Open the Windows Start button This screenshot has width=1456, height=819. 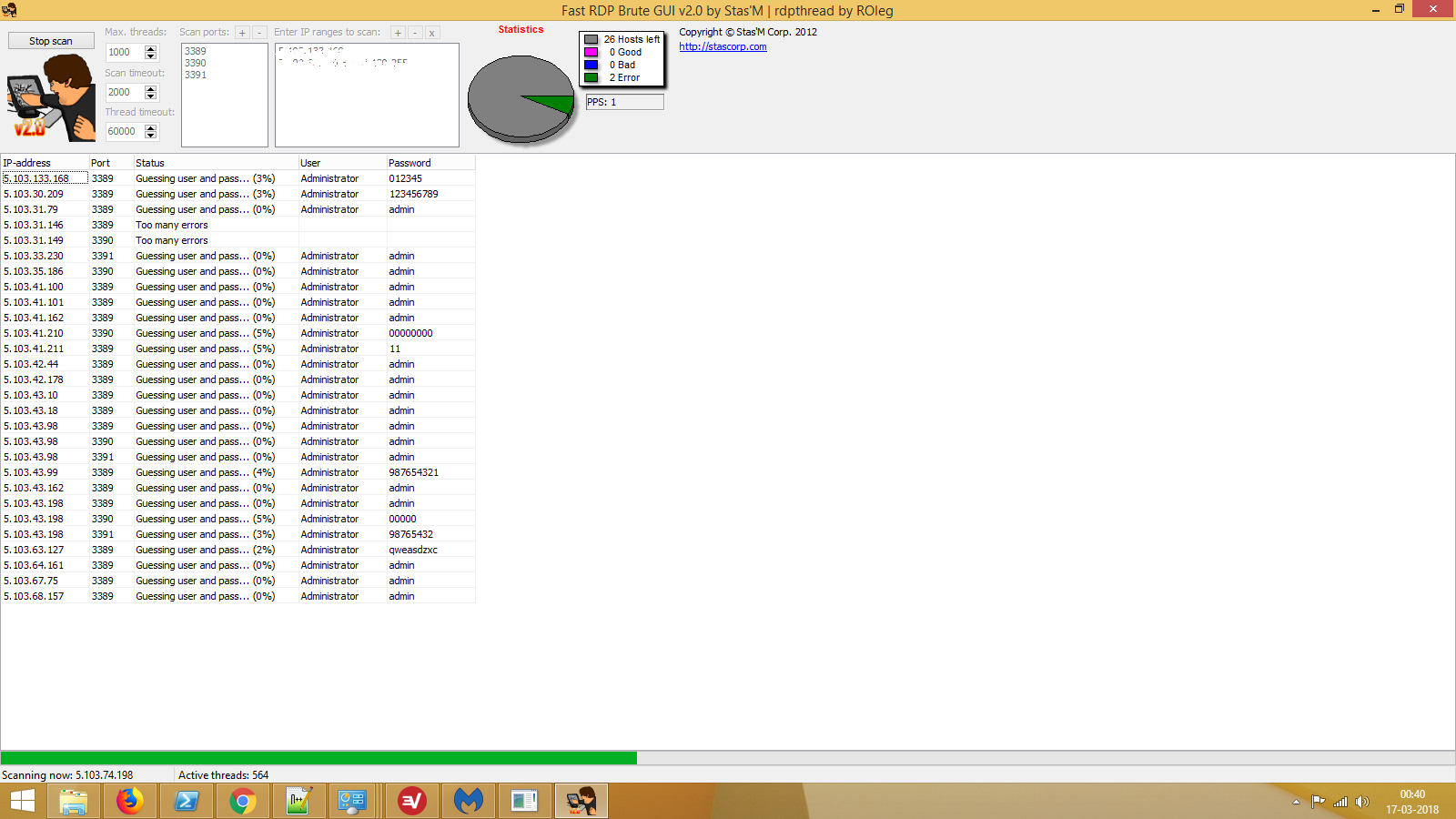[x=23, y=801]
